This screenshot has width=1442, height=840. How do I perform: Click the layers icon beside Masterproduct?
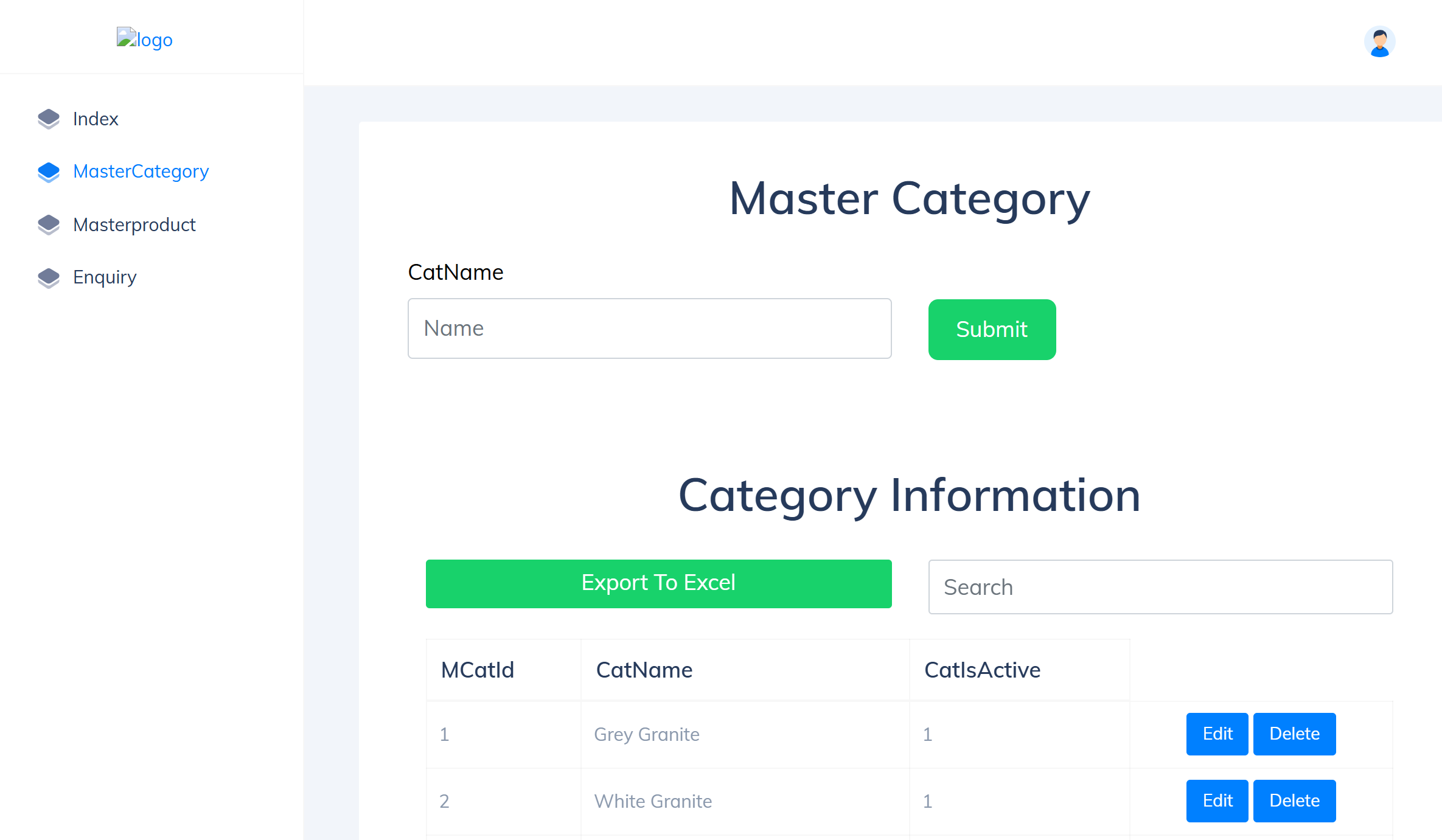[x=49, y=225]
